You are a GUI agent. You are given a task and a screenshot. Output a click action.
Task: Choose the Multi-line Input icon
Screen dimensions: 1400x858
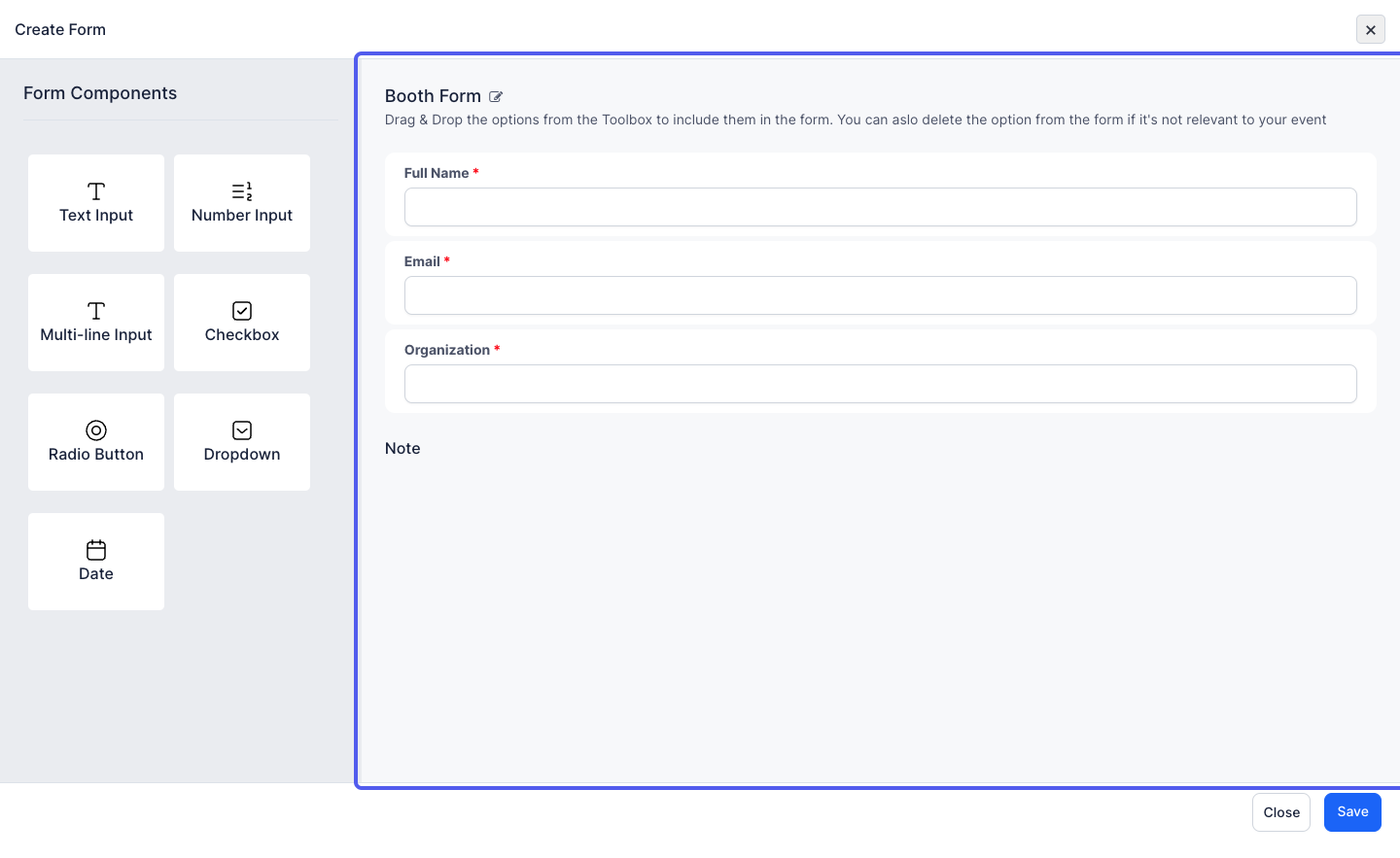point(96,311)
